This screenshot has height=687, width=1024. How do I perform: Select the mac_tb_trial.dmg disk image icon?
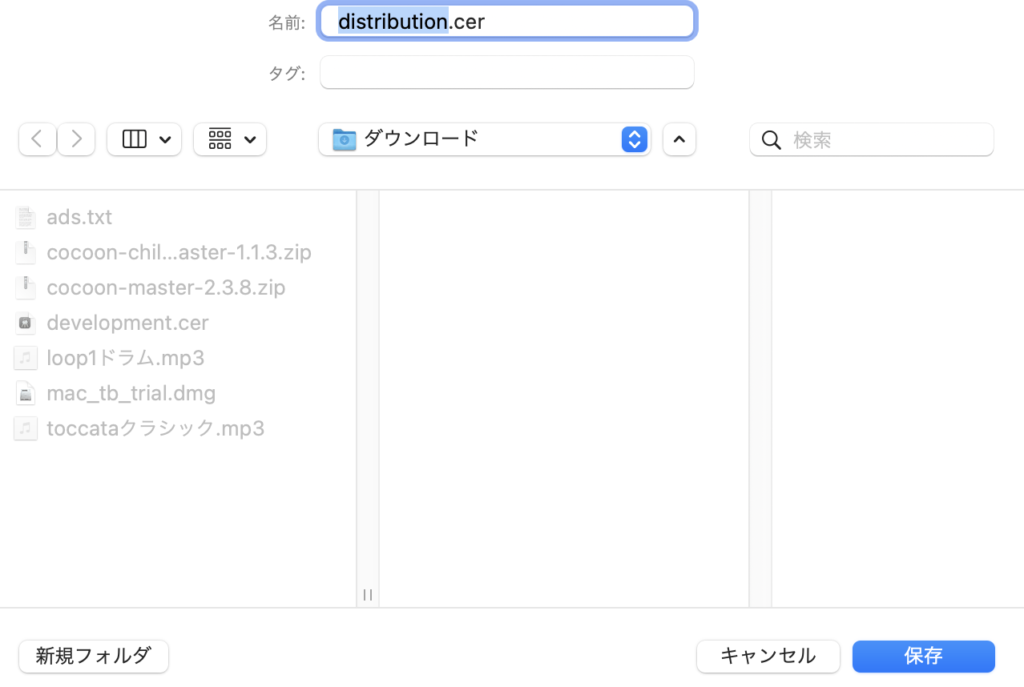point(26,393)
